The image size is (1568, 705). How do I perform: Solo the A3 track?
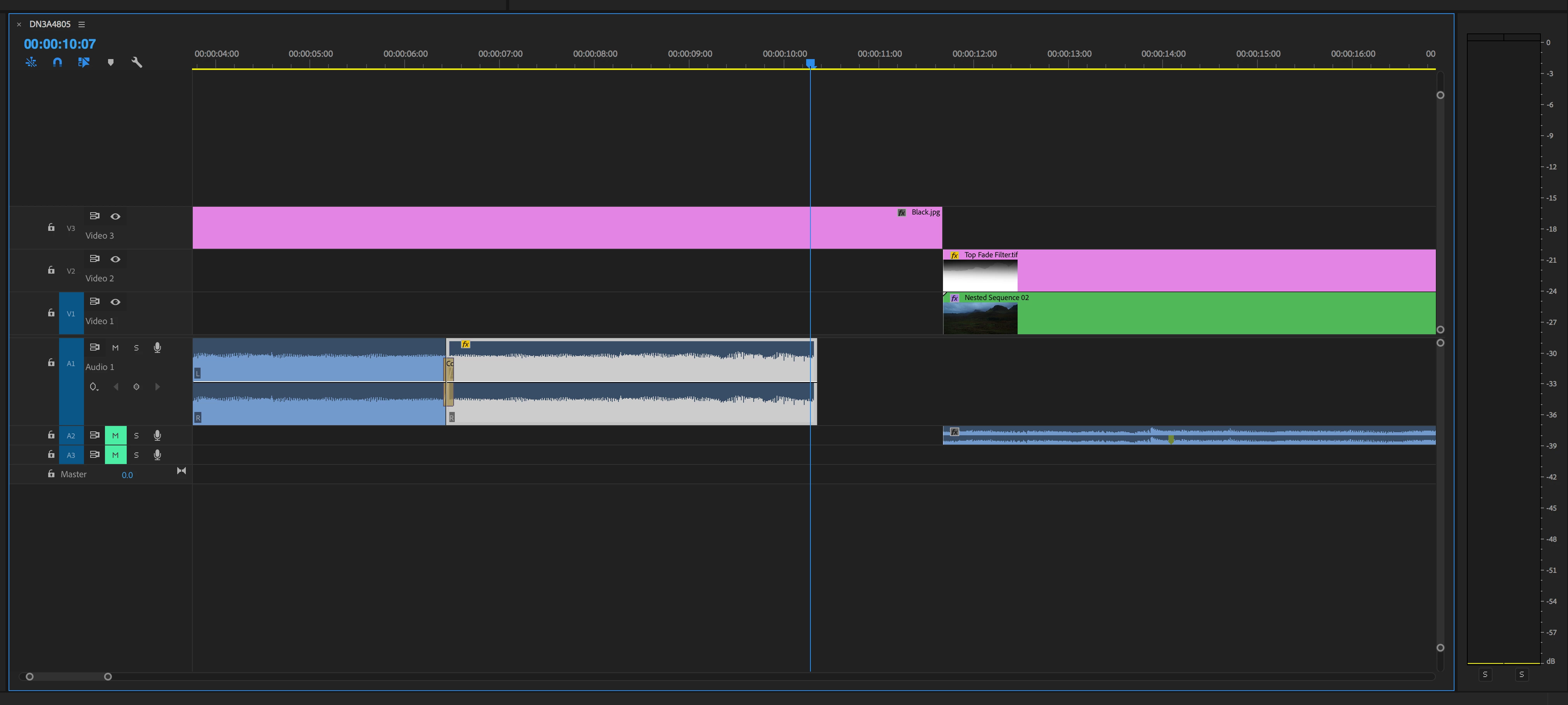[136, 455]
